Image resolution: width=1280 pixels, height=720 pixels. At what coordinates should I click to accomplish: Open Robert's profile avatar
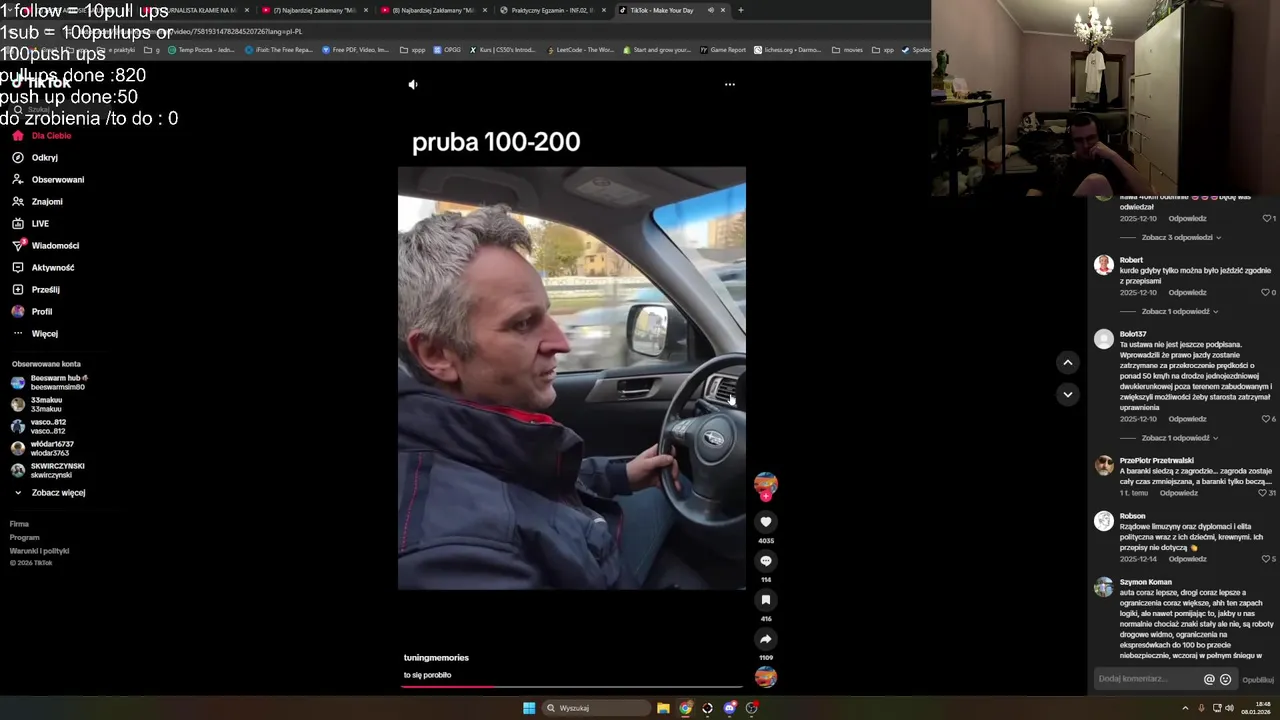point(1104,265)
